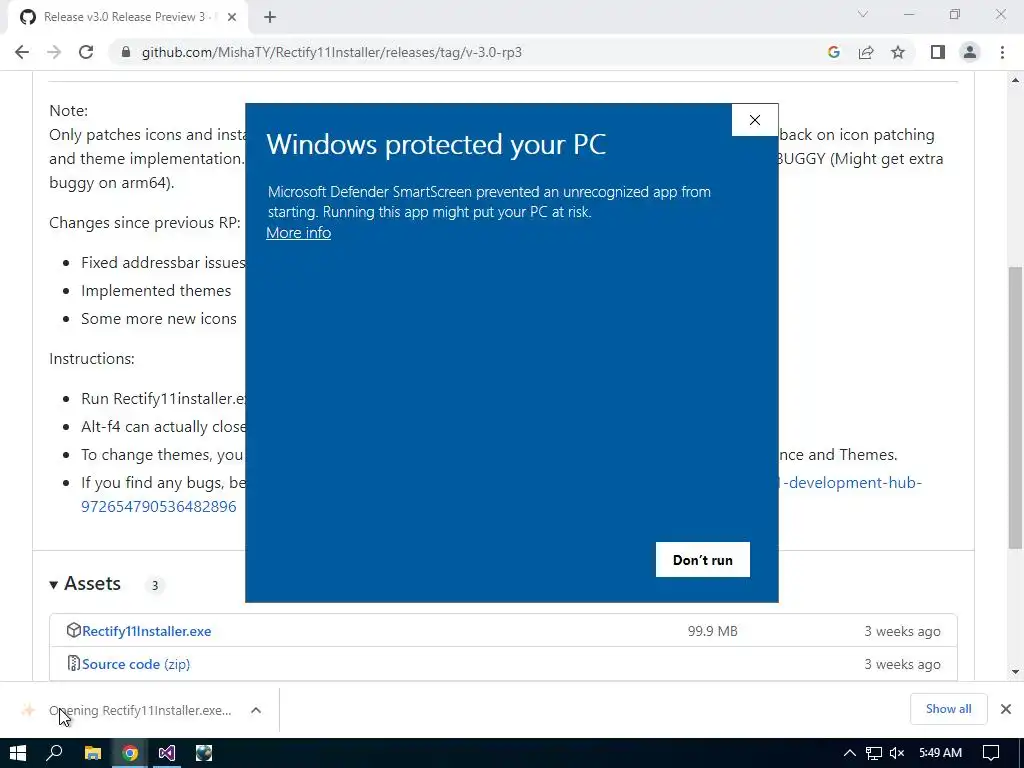This screenshot has height=768, width=1024.
Task: Open Chrome profile avatar menu
Action: [970, 52]
